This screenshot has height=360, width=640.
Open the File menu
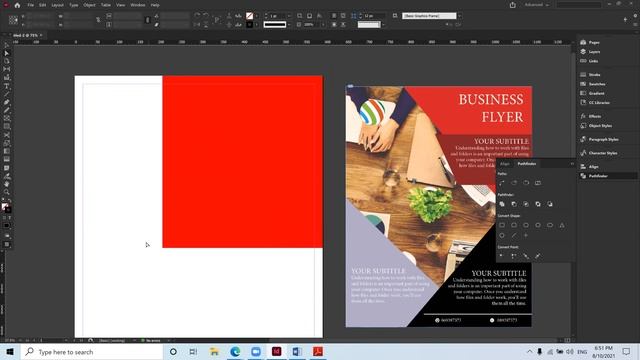[31, 5]
